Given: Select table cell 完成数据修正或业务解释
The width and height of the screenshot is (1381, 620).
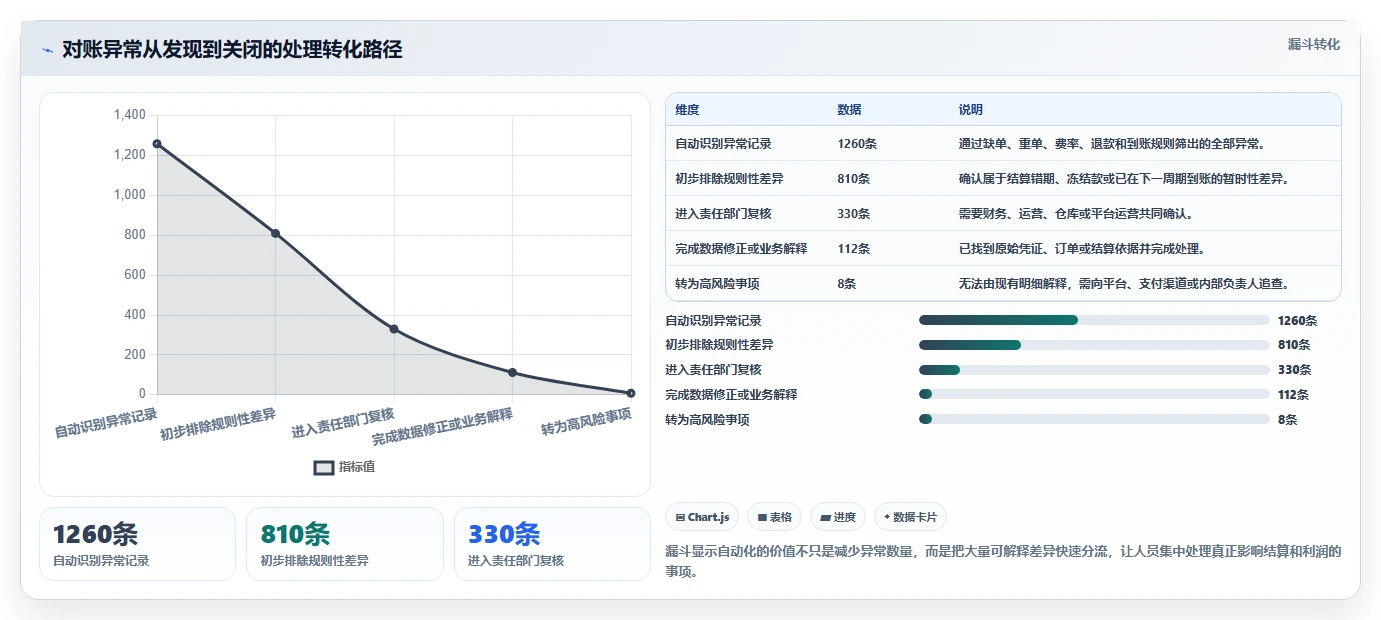Looking at the screenshot, I should tap(741, 249).
